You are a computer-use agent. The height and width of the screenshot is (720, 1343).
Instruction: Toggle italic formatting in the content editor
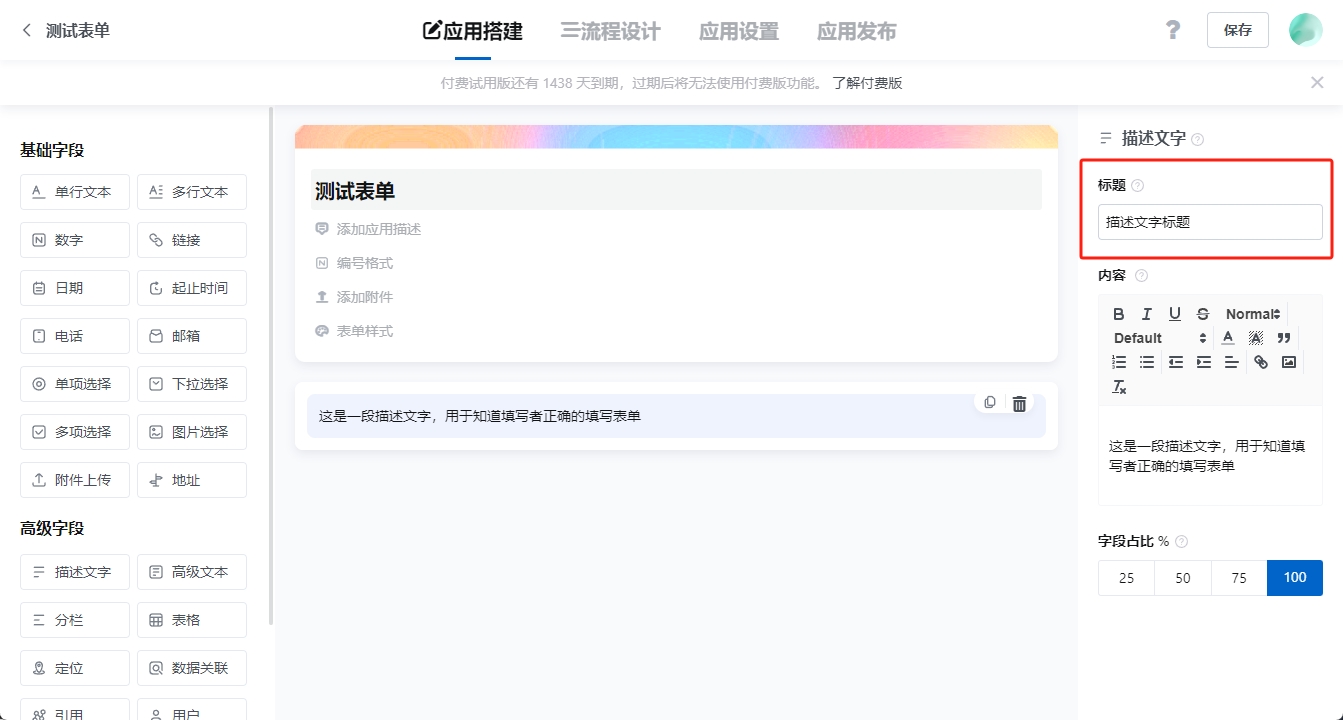1146,313
